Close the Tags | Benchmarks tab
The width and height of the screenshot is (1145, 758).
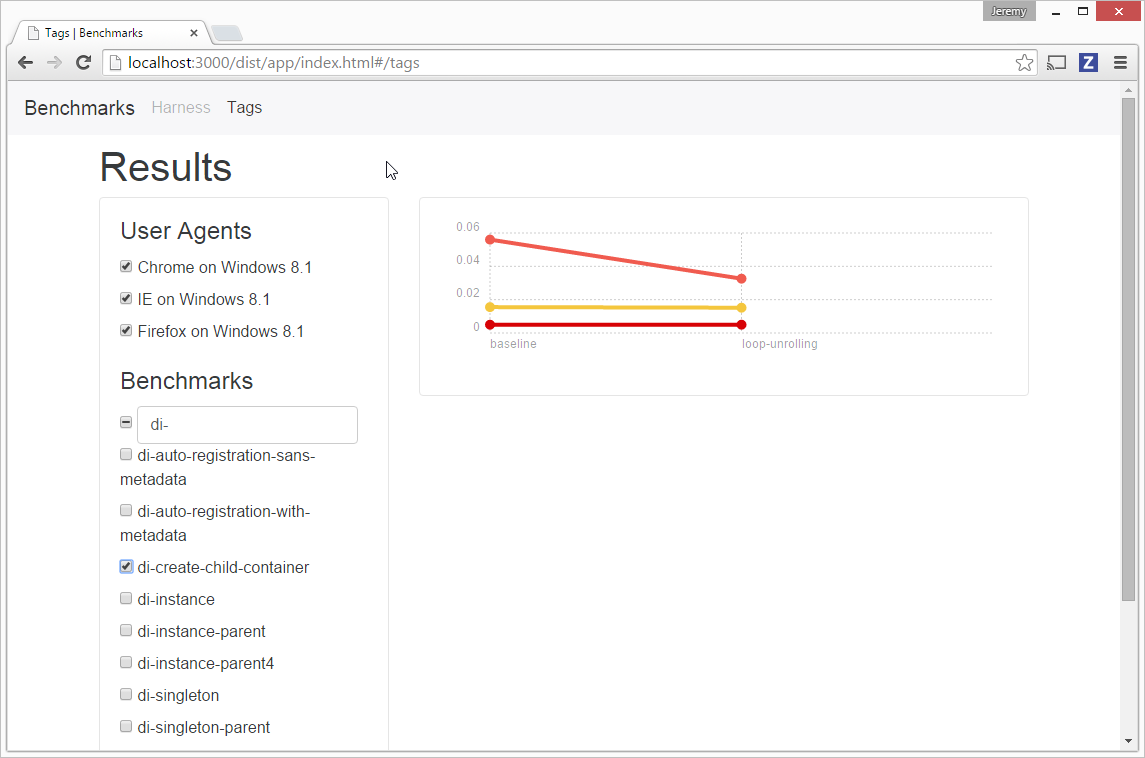194,33
